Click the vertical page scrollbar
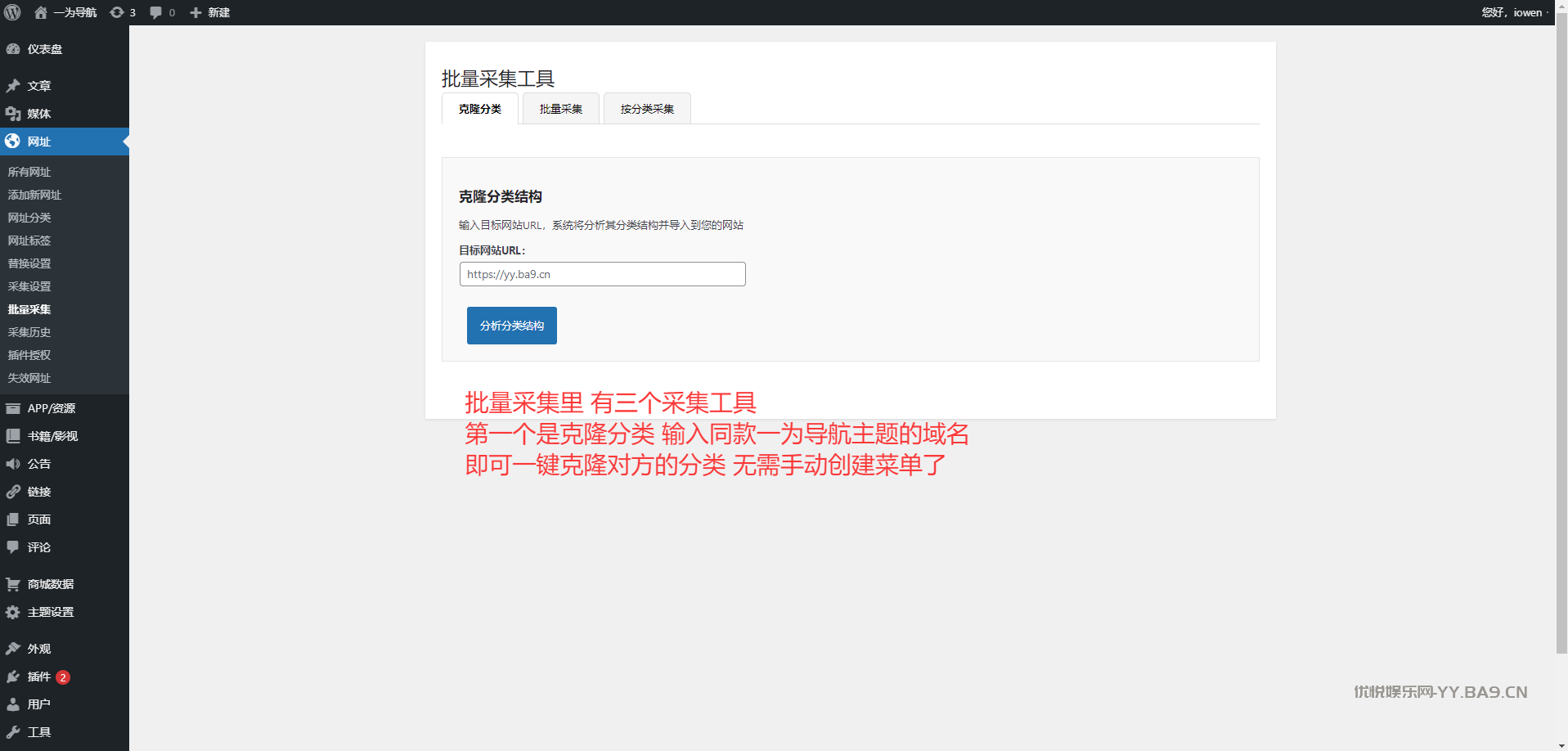Viewport: 1568px width, 751px height. pos(1561,327)
